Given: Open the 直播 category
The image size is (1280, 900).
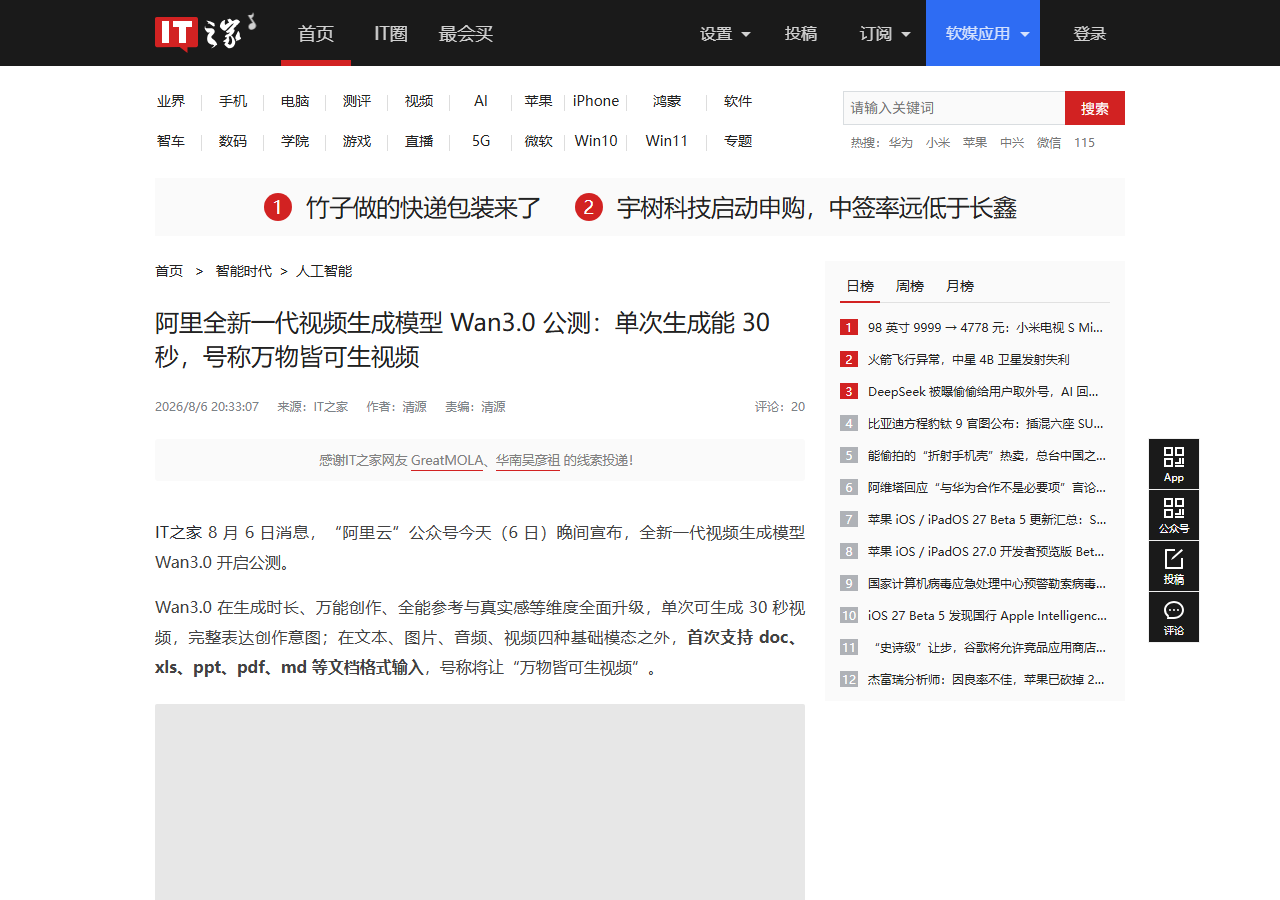Looking at the screenshot, I should tap(419, 141).
